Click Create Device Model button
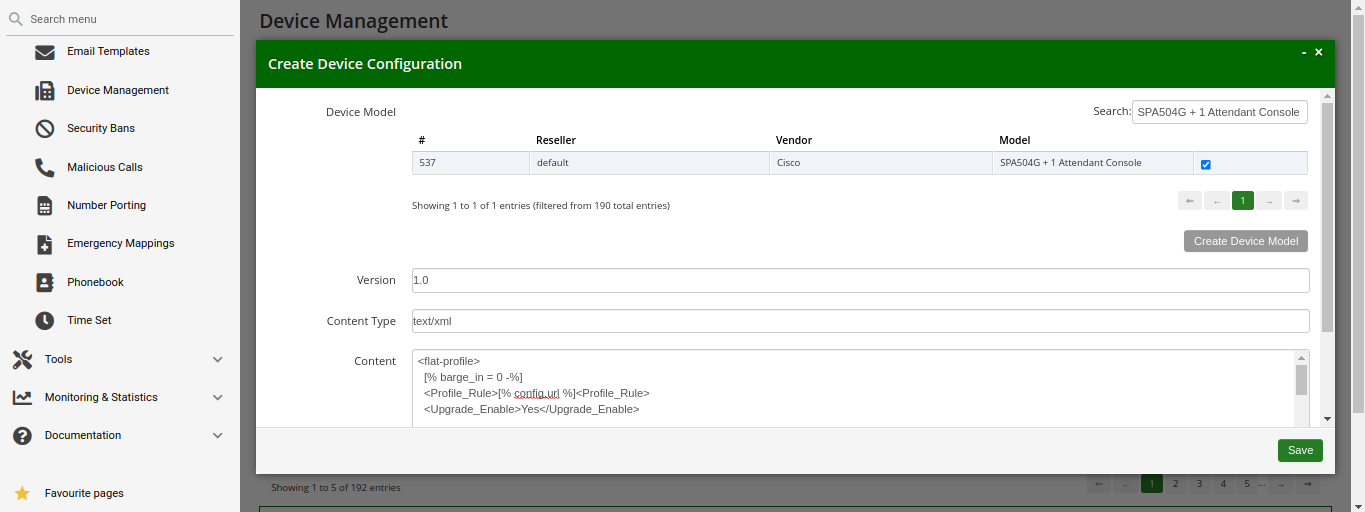Viewport: 1365px width, 512px height. (1246, 241)
